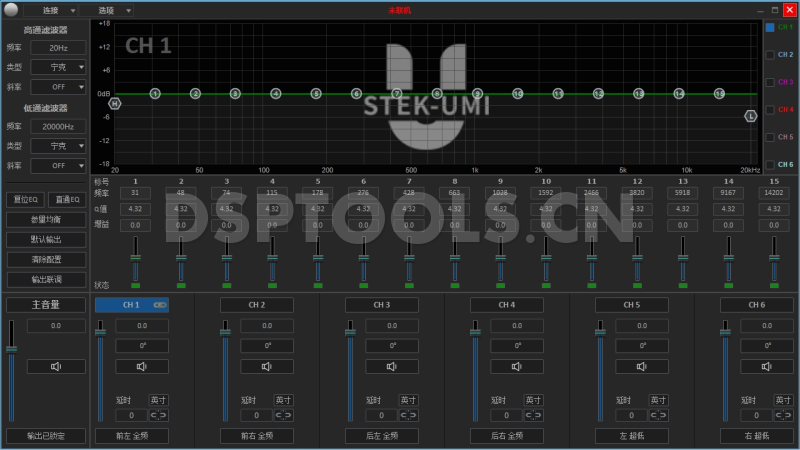Screen dimensions: 800x450
Task: Switch to the CH 4 channel tab
Action: pos(507,305)
